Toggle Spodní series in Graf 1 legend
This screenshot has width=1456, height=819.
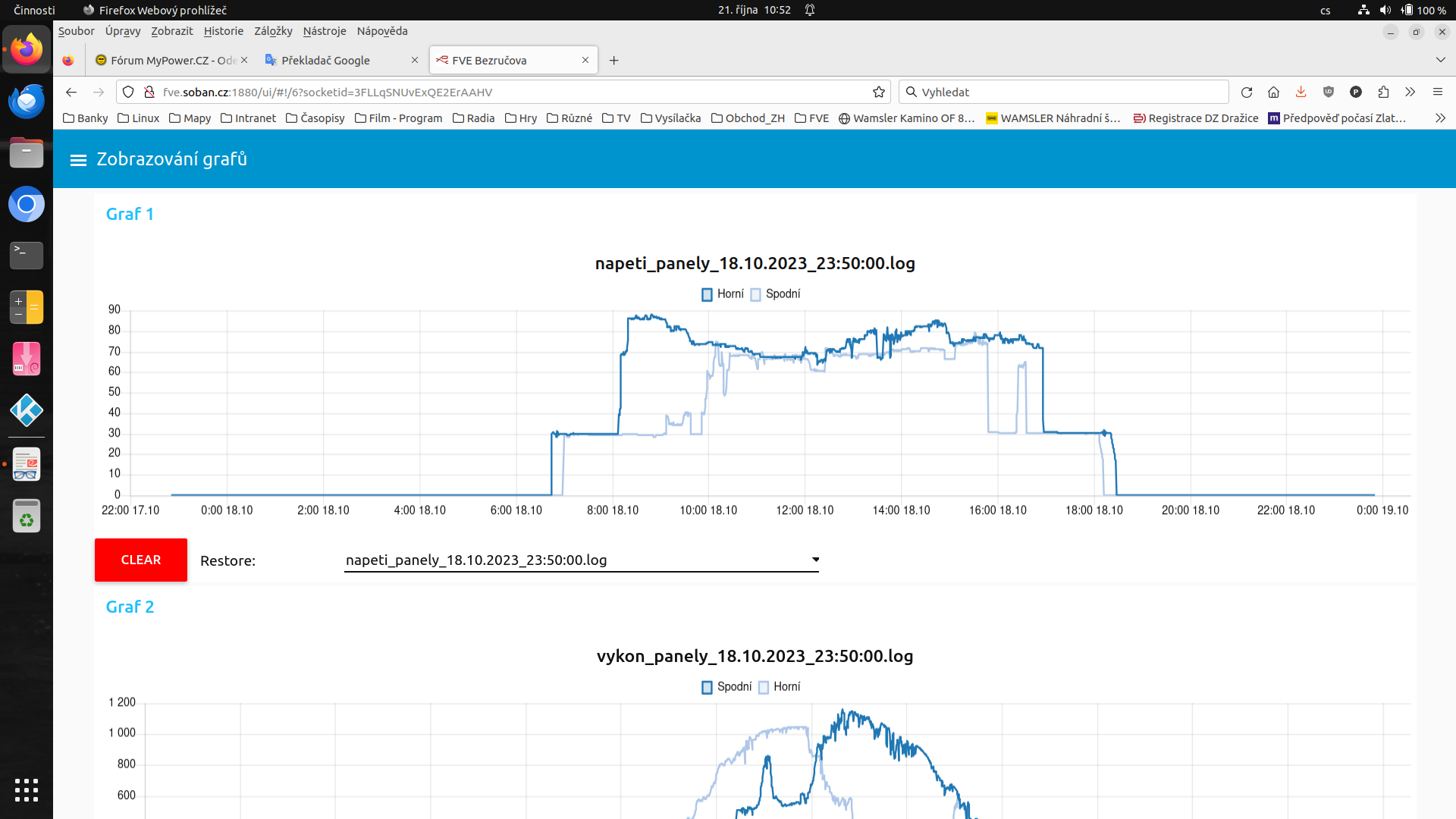[775, 294]
